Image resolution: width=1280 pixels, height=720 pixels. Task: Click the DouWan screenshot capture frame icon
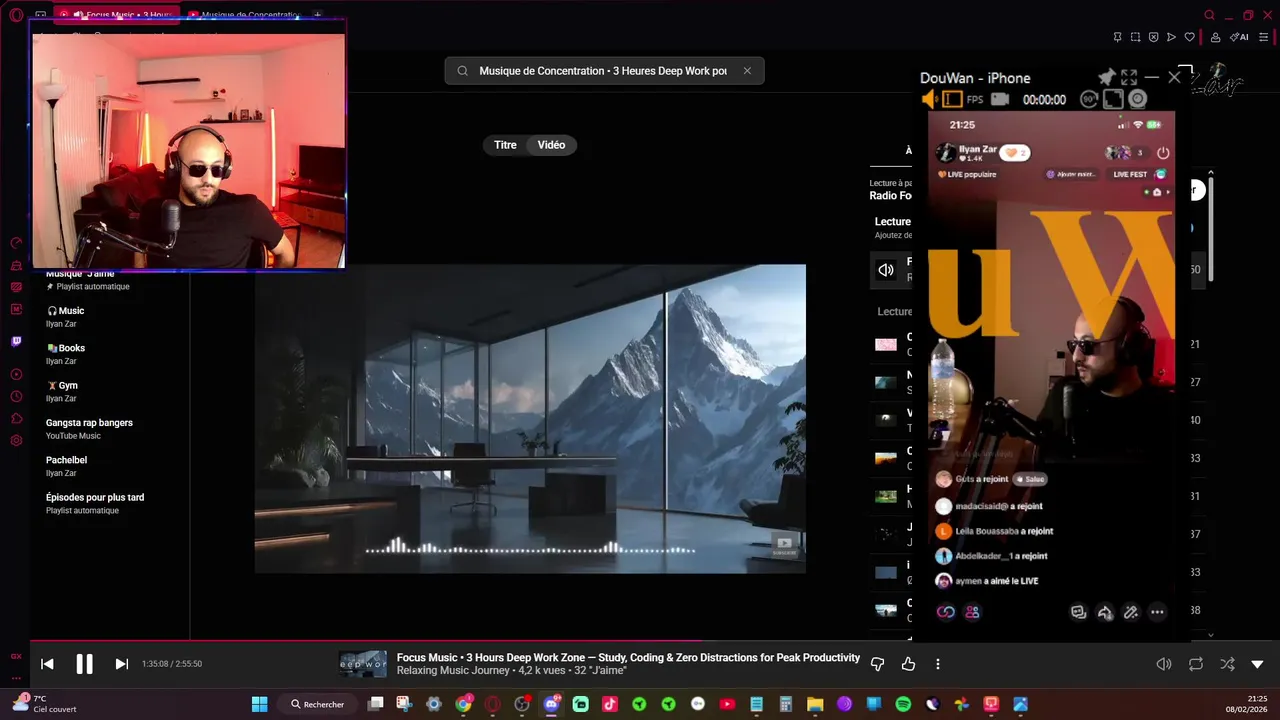1112,99
